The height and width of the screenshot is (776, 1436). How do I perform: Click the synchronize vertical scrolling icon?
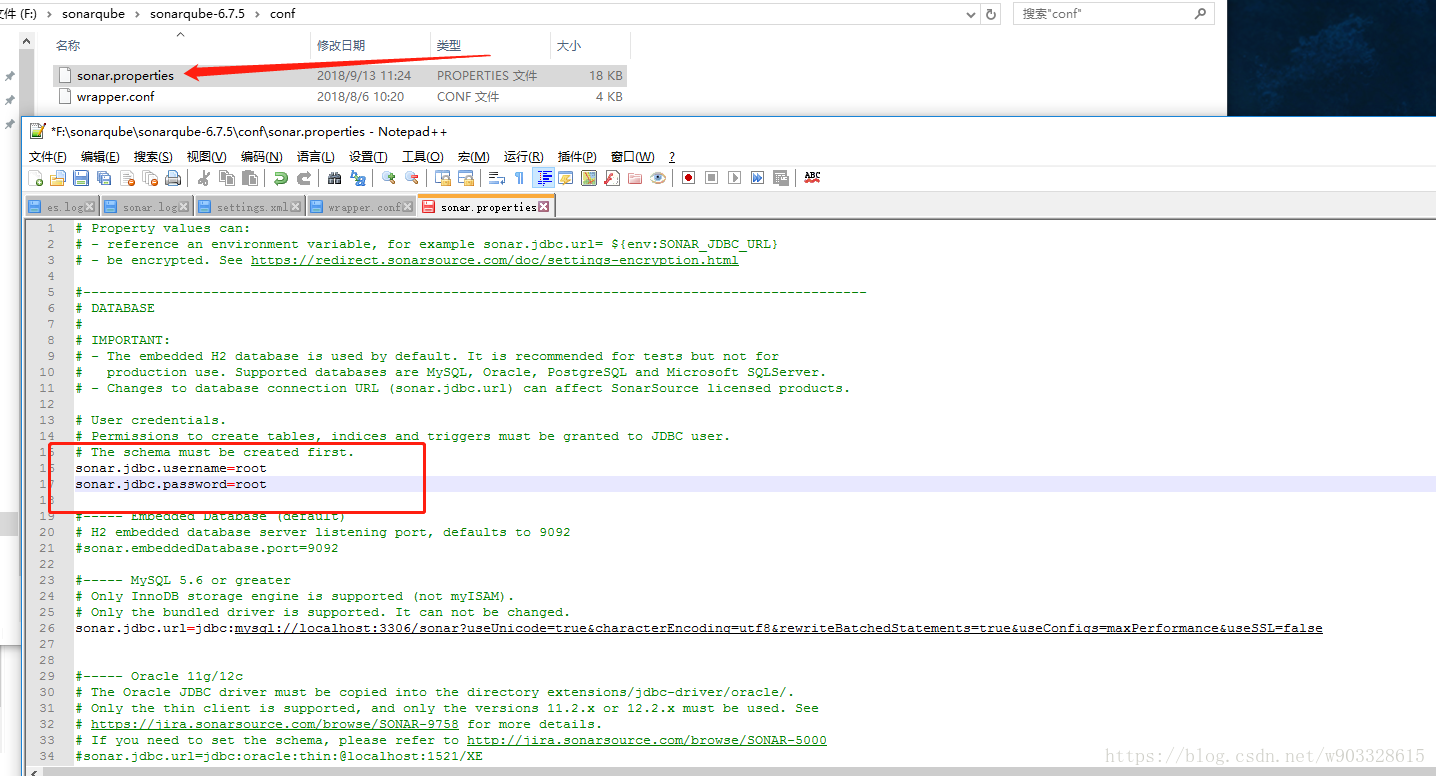click(x=442, y=178)
